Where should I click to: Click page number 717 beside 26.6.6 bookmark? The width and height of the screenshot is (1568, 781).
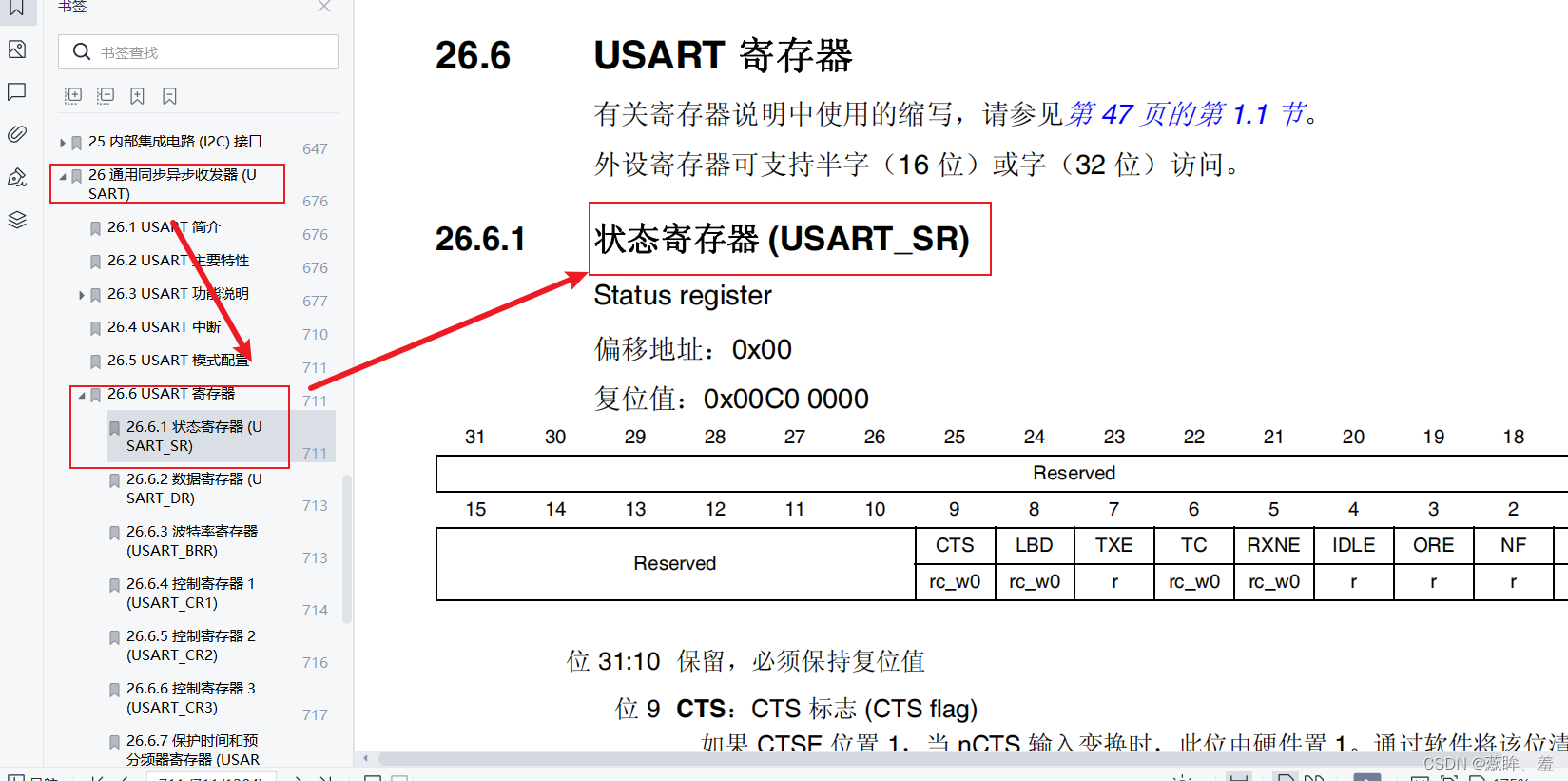coord(315,715)
